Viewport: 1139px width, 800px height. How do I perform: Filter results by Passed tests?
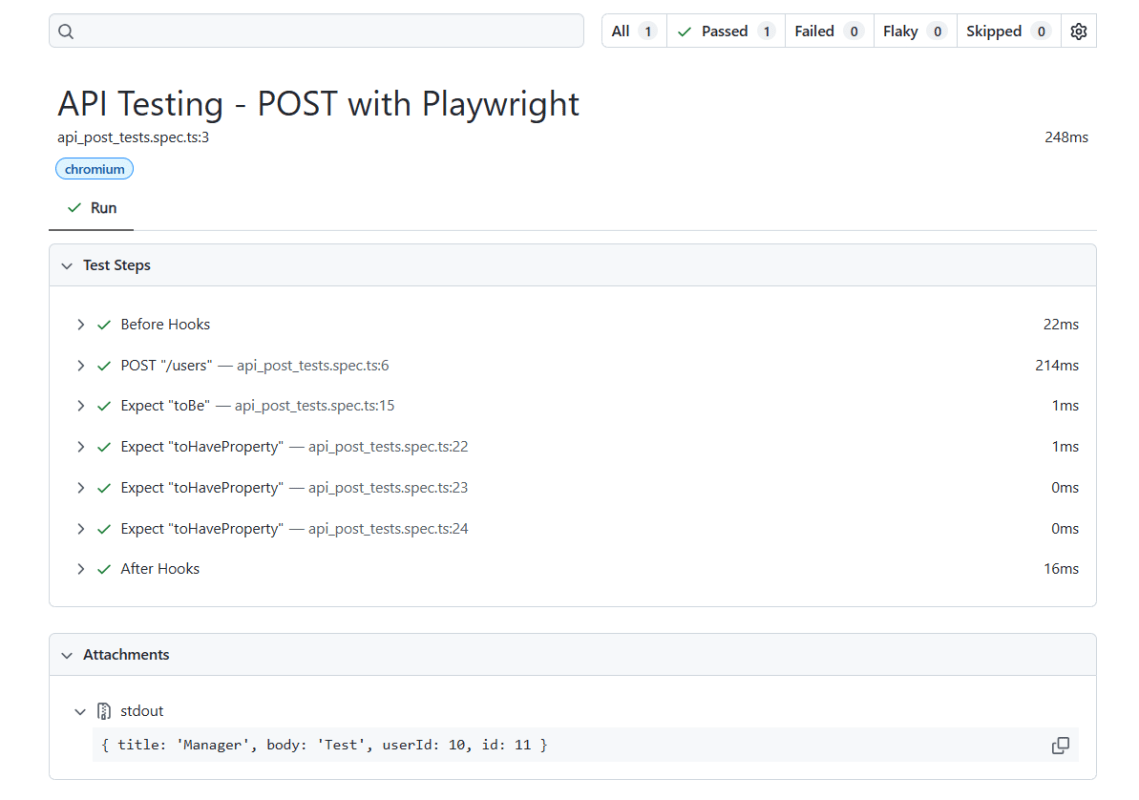coord(725,31)
